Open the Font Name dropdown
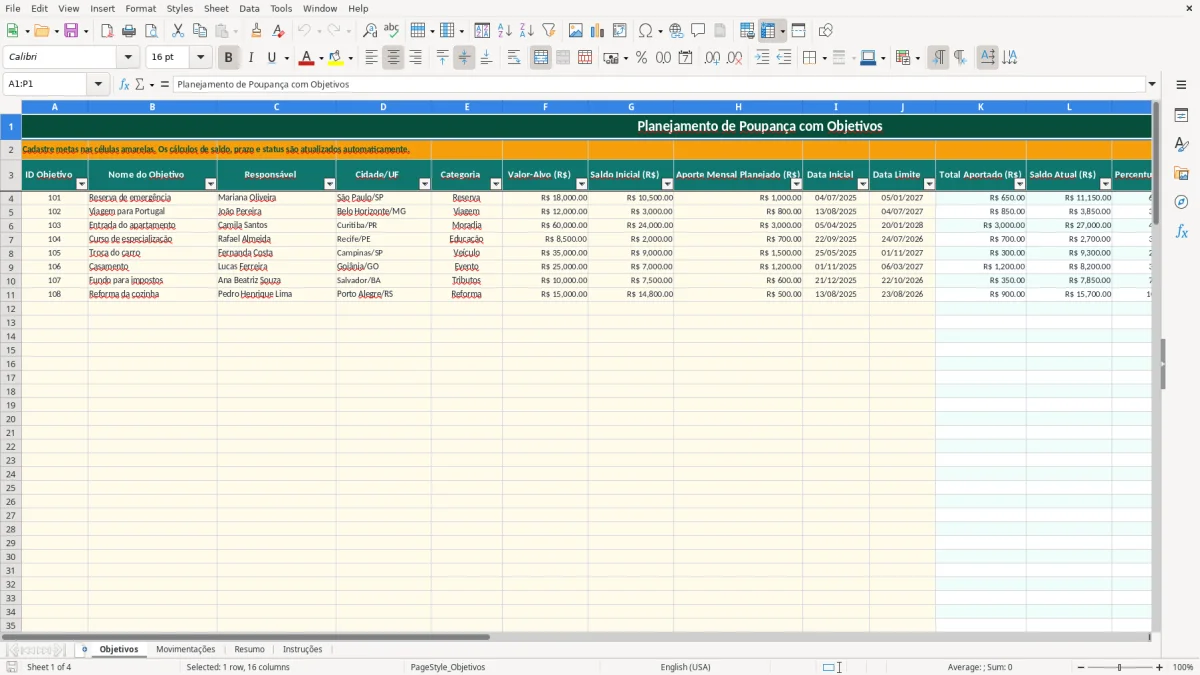 (x=128, y=58)
